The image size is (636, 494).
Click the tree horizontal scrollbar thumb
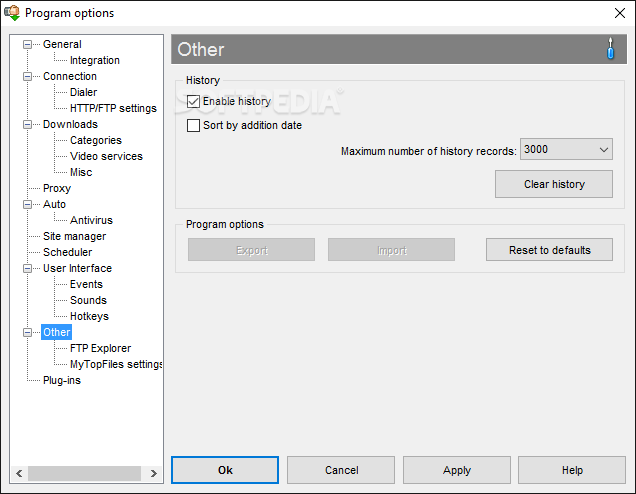point(84,473)
